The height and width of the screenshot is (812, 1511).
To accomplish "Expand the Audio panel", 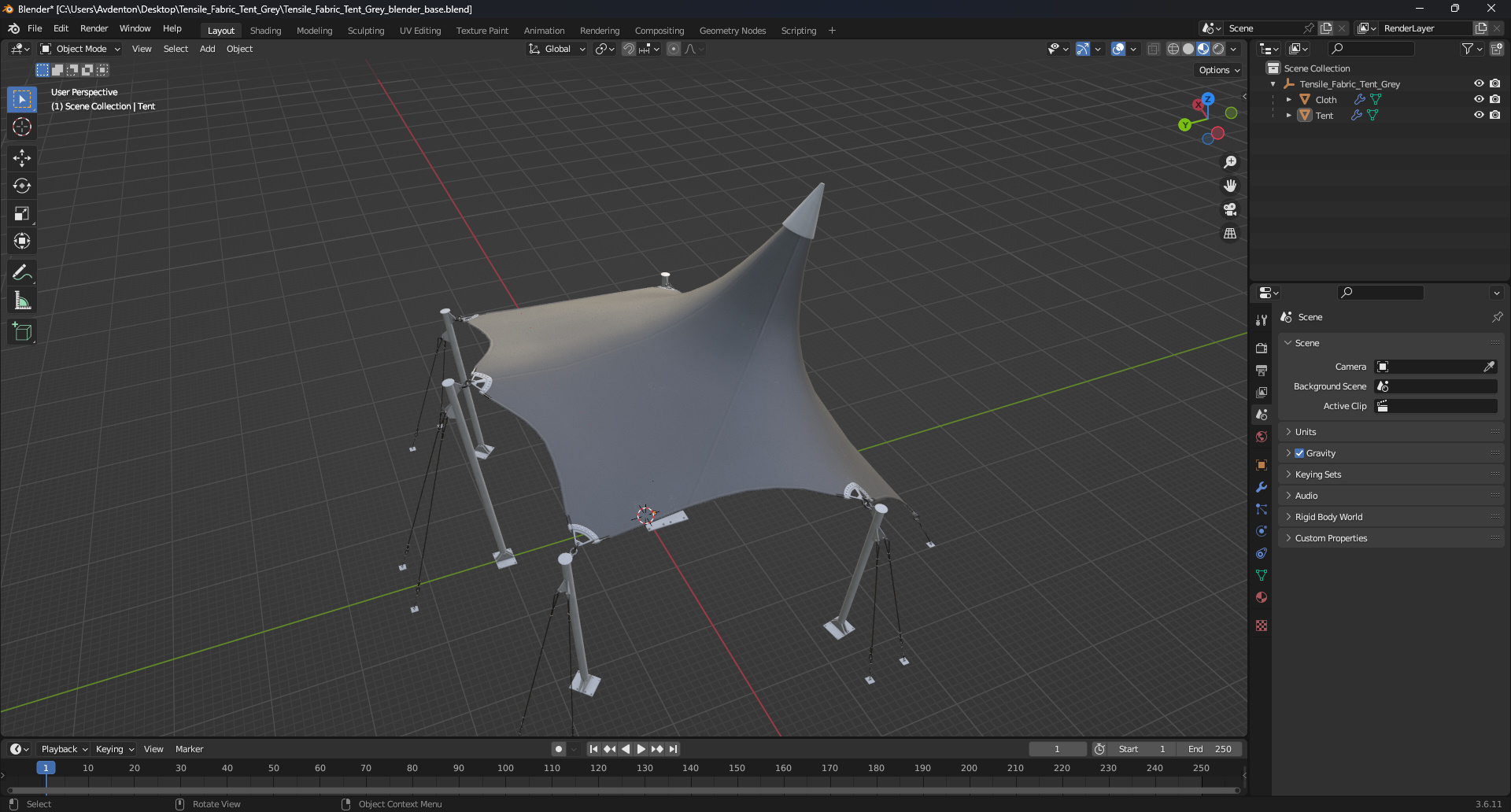I will pyautogui.click(x=1391, y=496).
